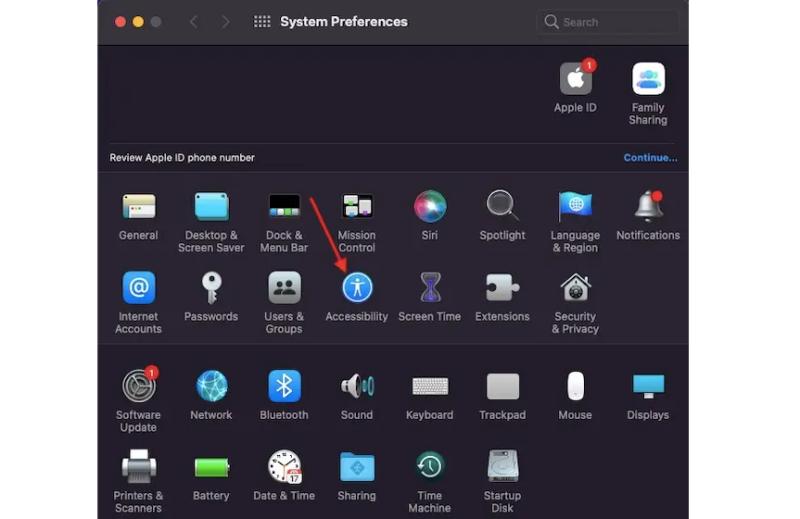Screen dimensions: 800x519
Task: Click the yellow minimize window button
Action: click(x=138, y=21)
